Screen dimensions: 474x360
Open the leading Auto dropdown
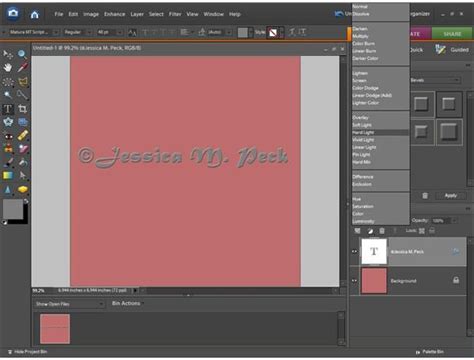(x=228, y=32)
